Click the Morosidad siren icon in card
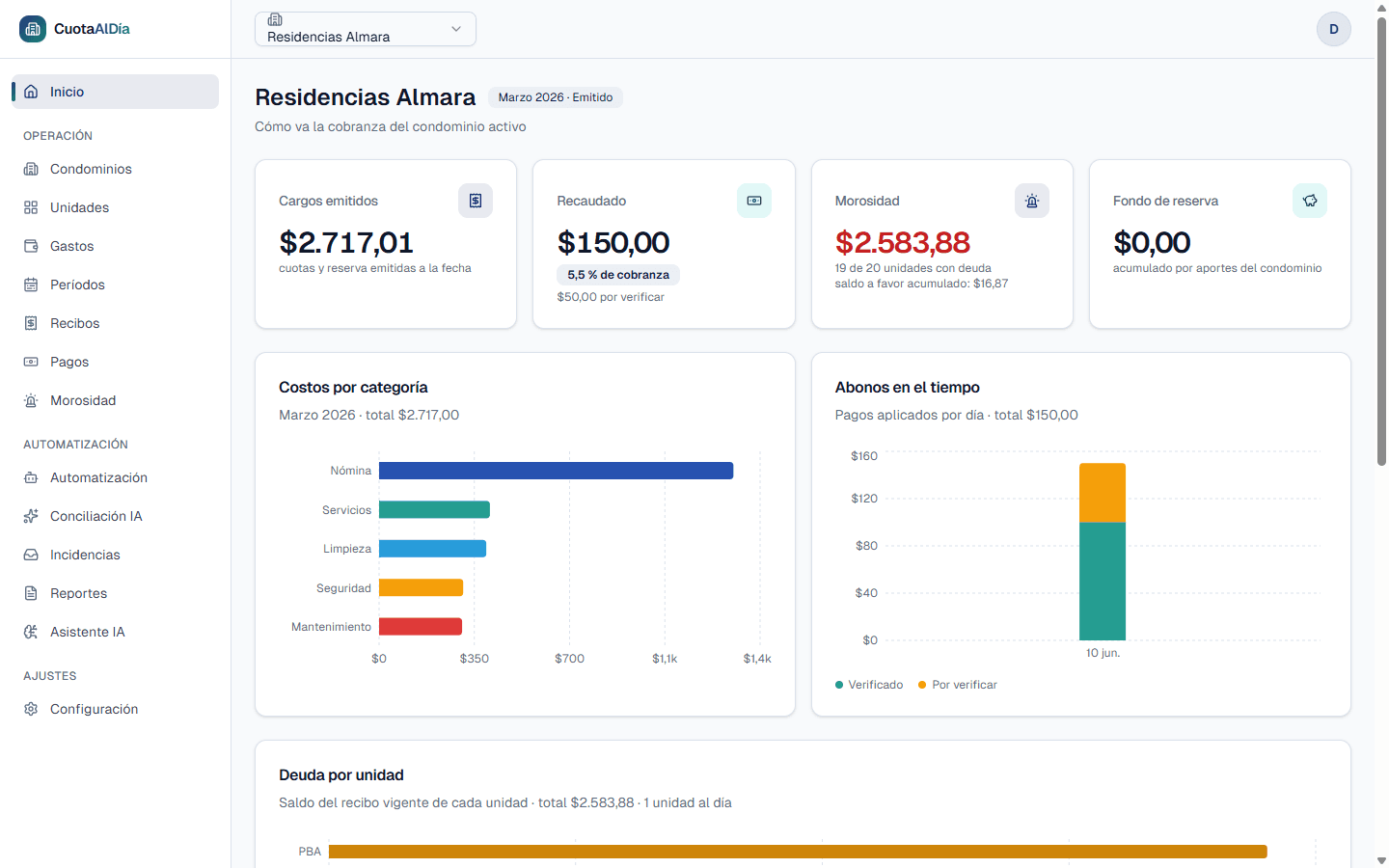1389x868 pixels. click(1032, 201)
